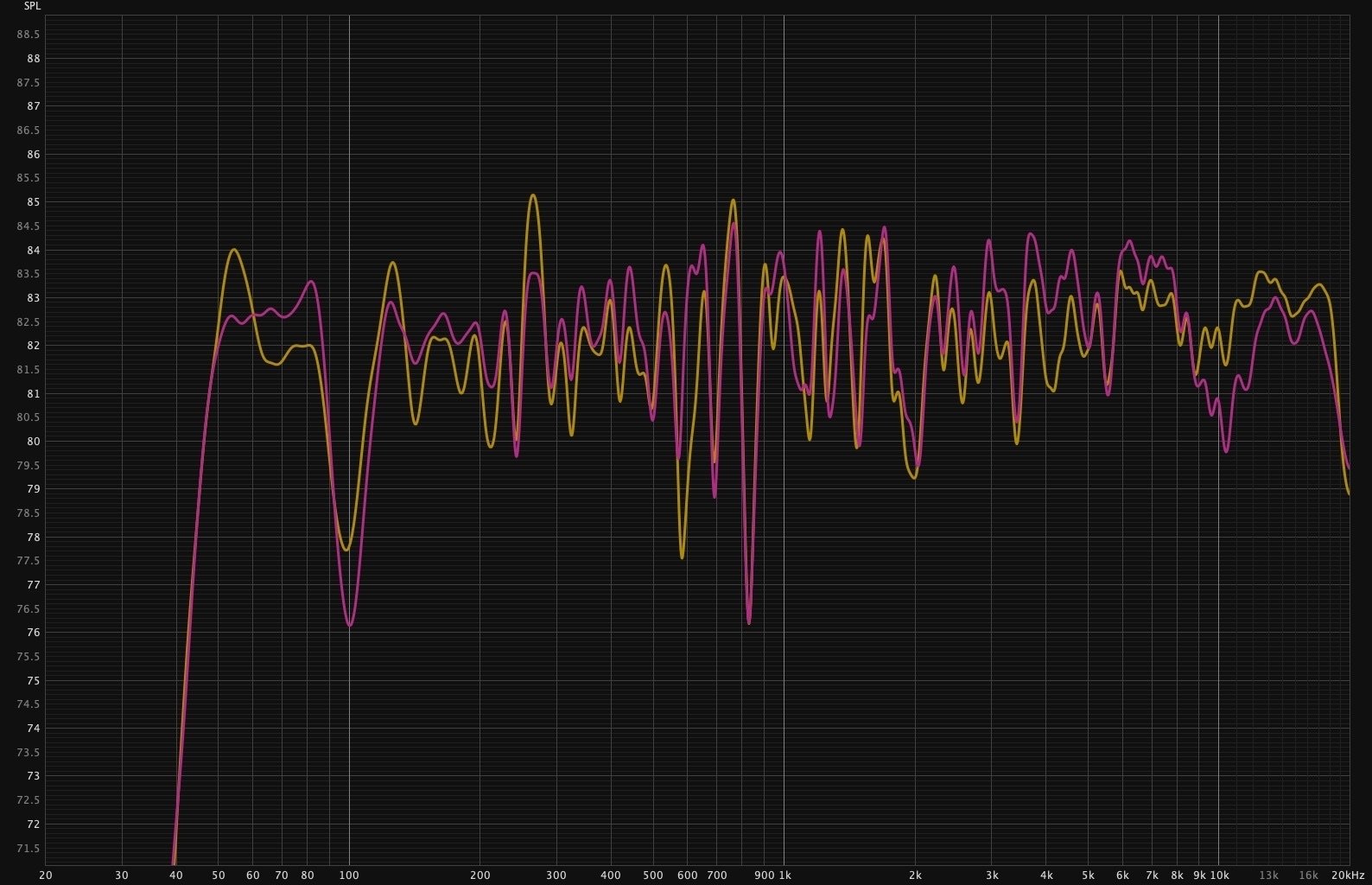Select the 7k frequency label
Screen dimensions: 1372x885
point(1152,875)
